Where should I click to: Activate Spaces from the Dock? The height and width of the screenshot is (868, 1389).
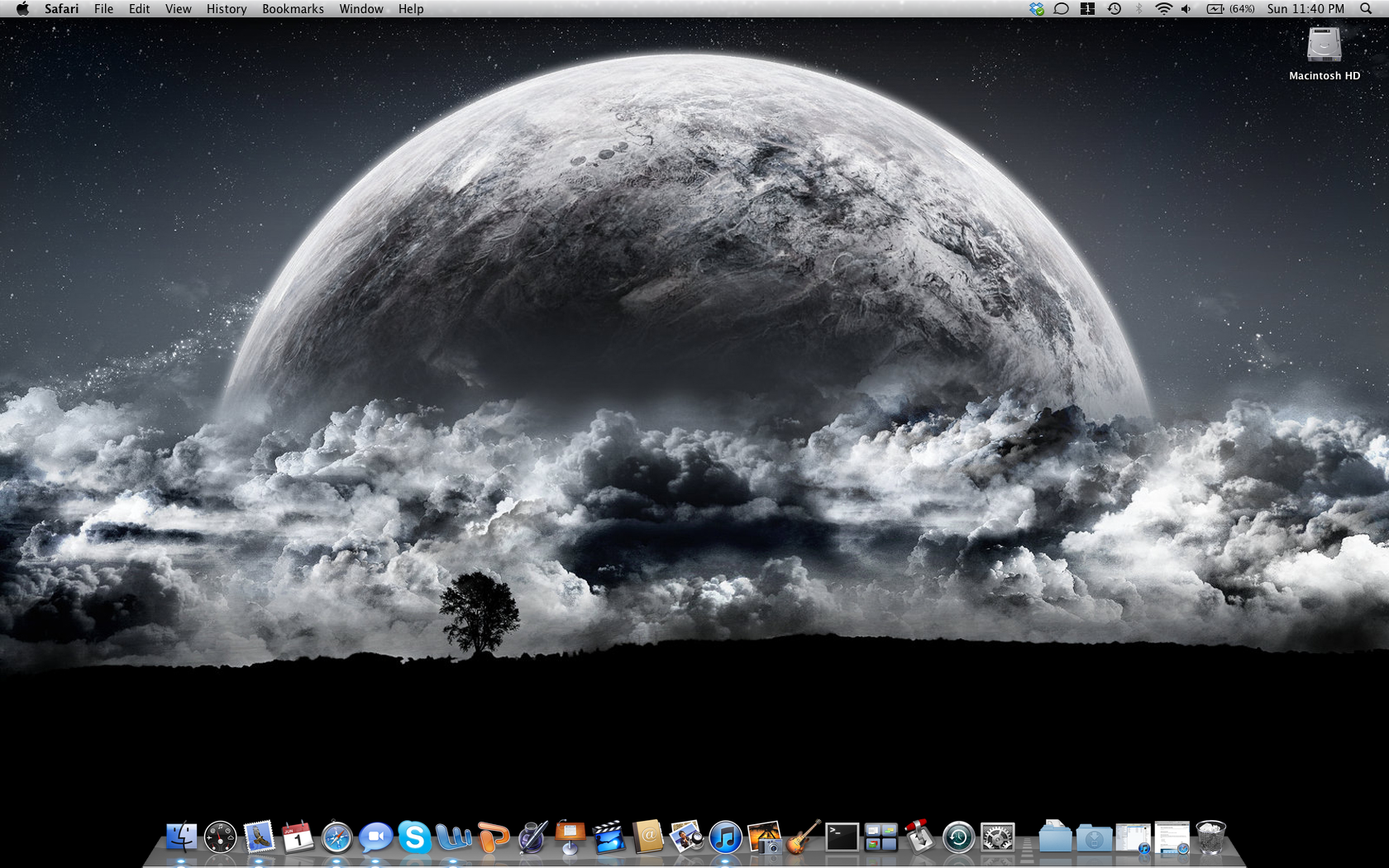point(881,837)
